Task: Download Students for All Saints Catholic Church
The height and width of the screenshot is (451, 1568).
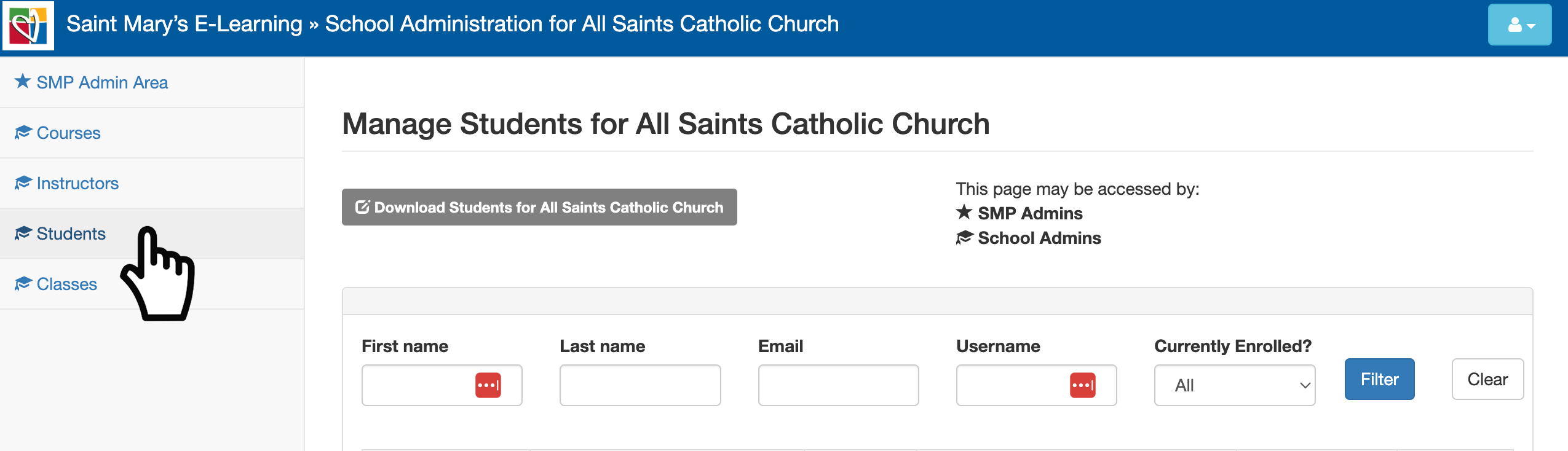Action: click(539, 207)
